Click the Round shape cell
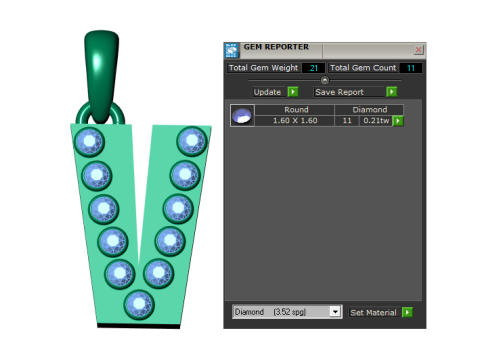Screen dimensions: 480x360 pos(295,110)
